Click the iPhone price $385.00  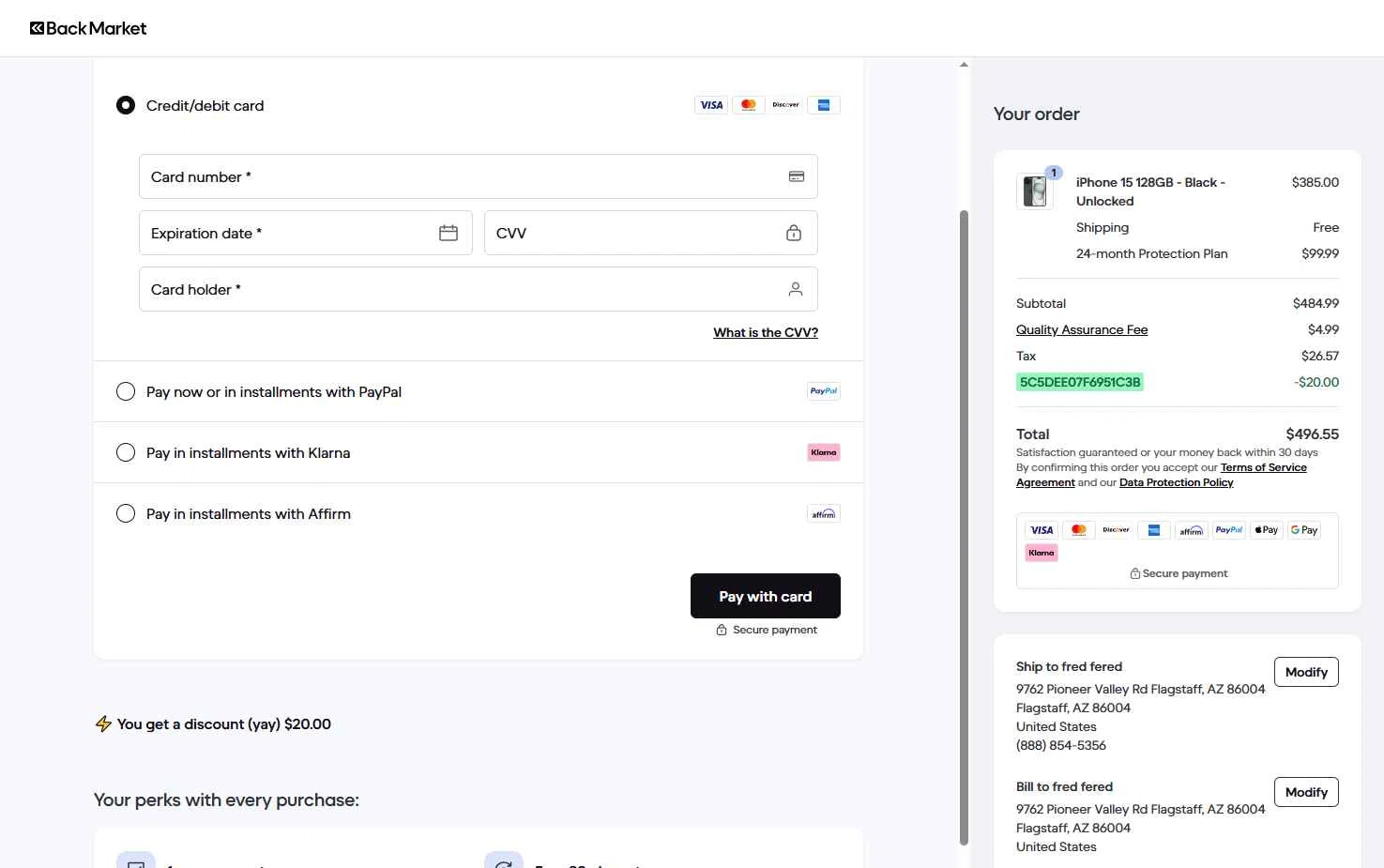click(x=1316, y=182)
